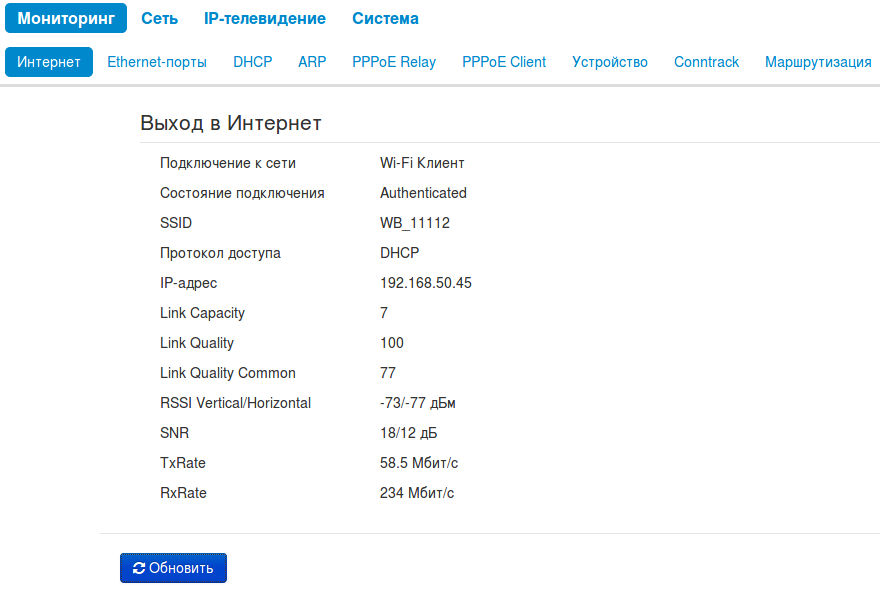Open the Сеть main menu
Viewport: 880px width, 596px height.
159,19
